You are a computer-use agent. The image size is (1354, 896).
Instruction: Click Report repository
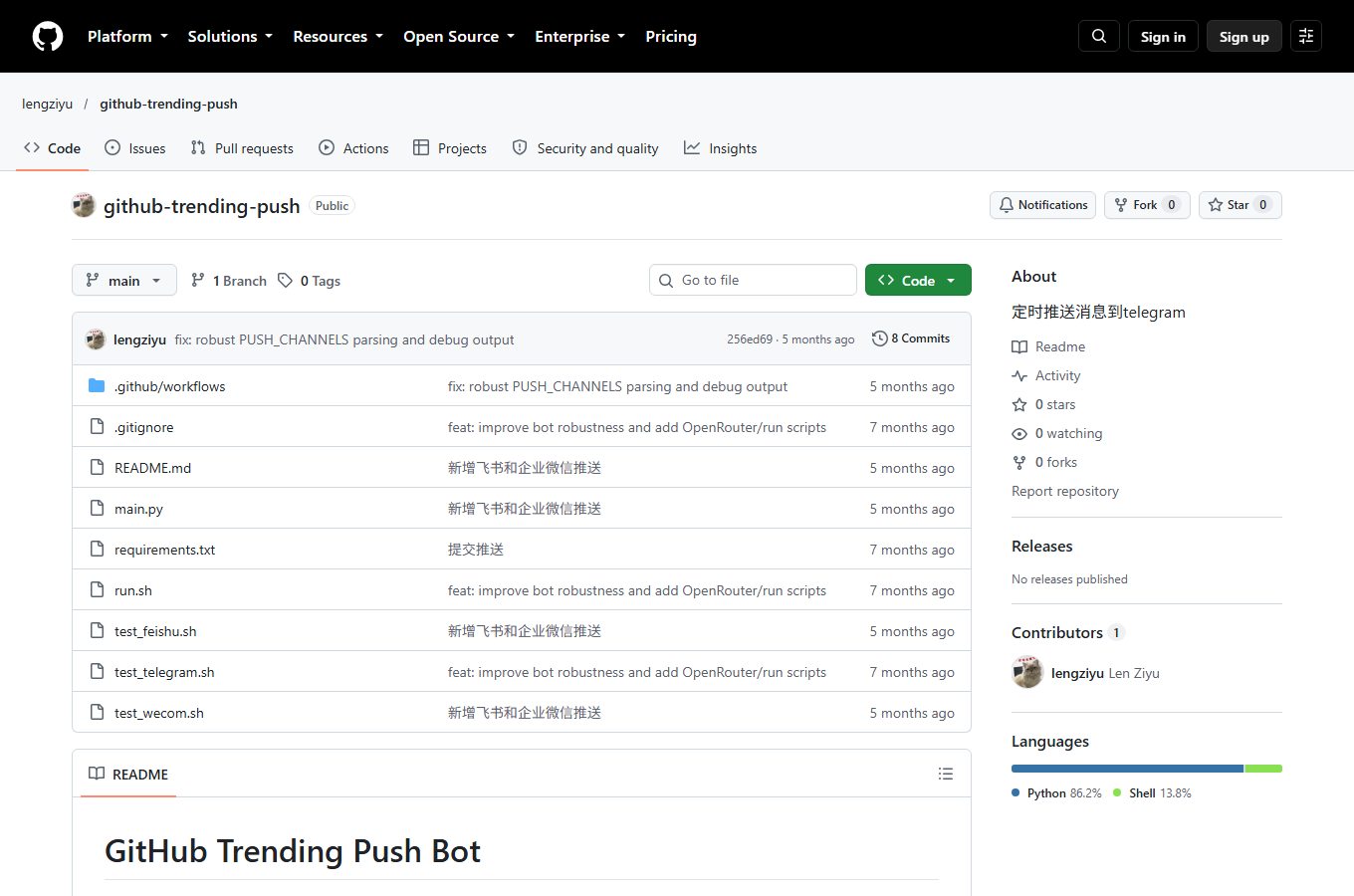pos(1065,491)
